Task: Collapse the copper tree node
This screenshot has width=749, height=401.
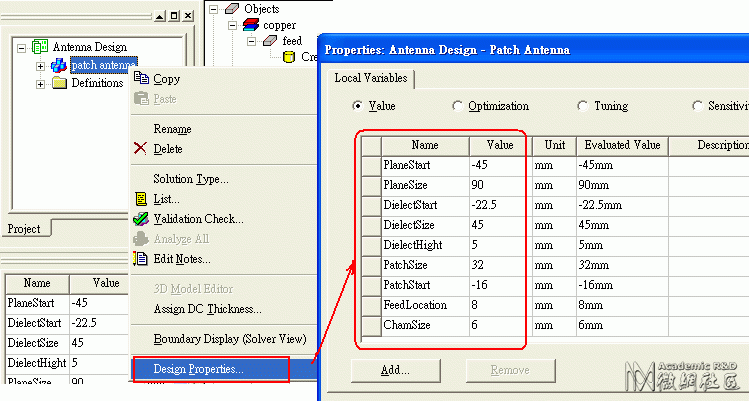Action: [233, 25]
